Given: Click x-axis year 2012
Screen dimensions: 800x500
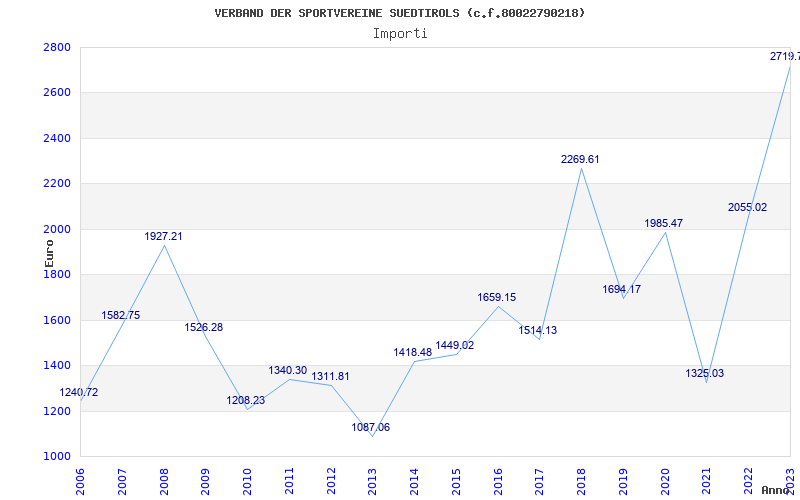Looking at the screenshot, I should coord(331,481).
